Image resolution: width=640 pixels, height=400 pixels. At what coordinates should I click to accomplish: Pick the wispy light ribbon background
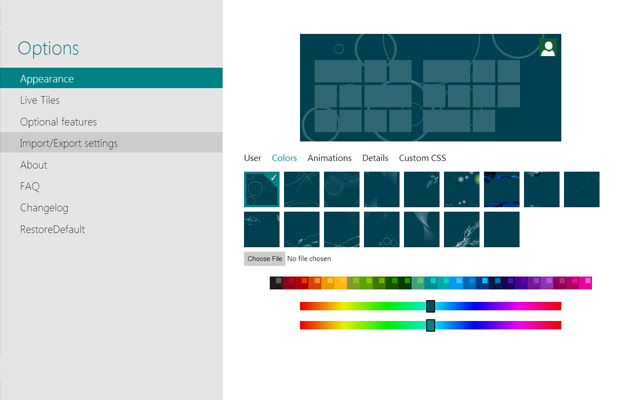(x=422, y=229)
